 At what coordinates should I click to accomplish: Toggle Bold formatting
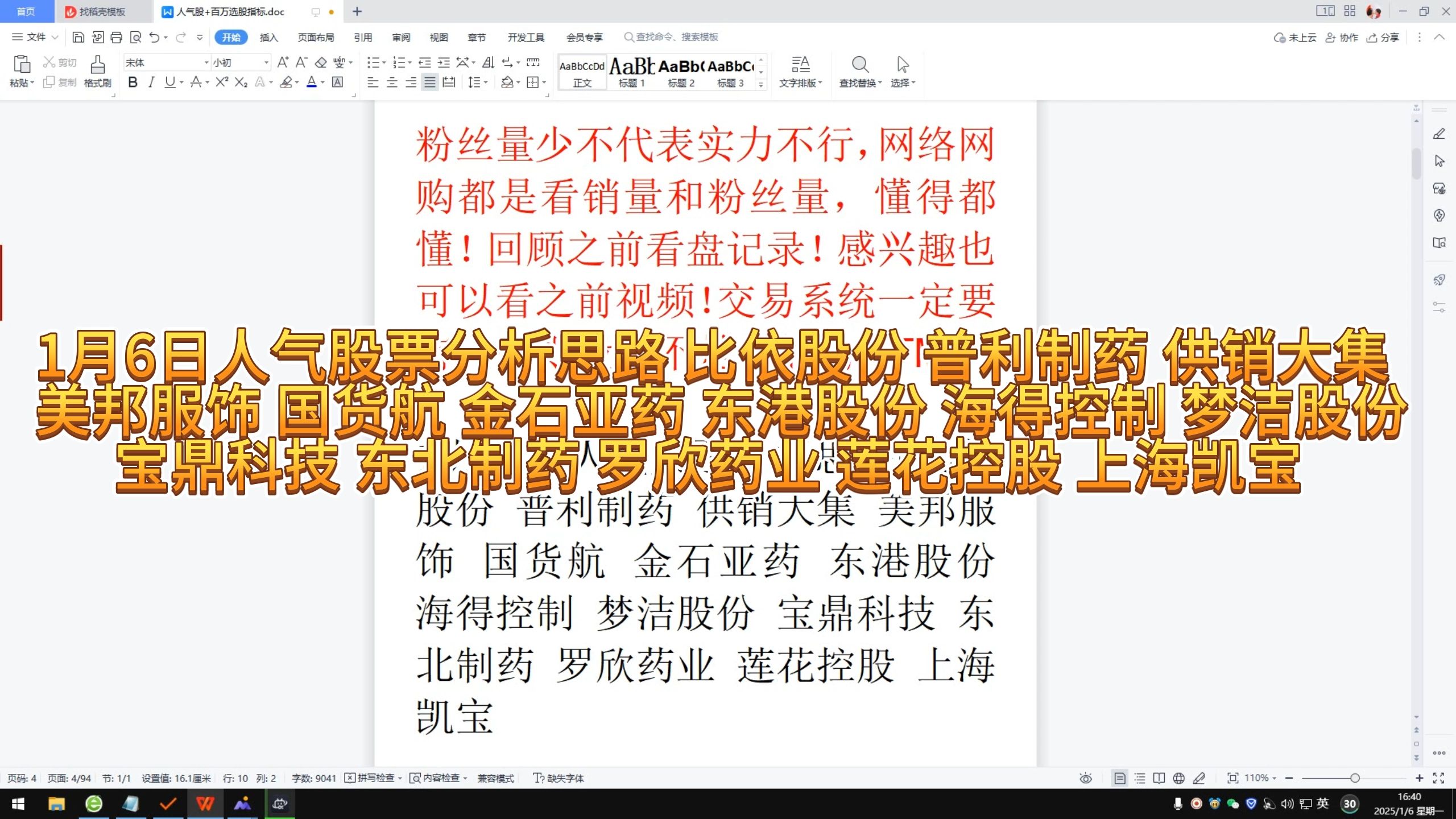point(133,82)
